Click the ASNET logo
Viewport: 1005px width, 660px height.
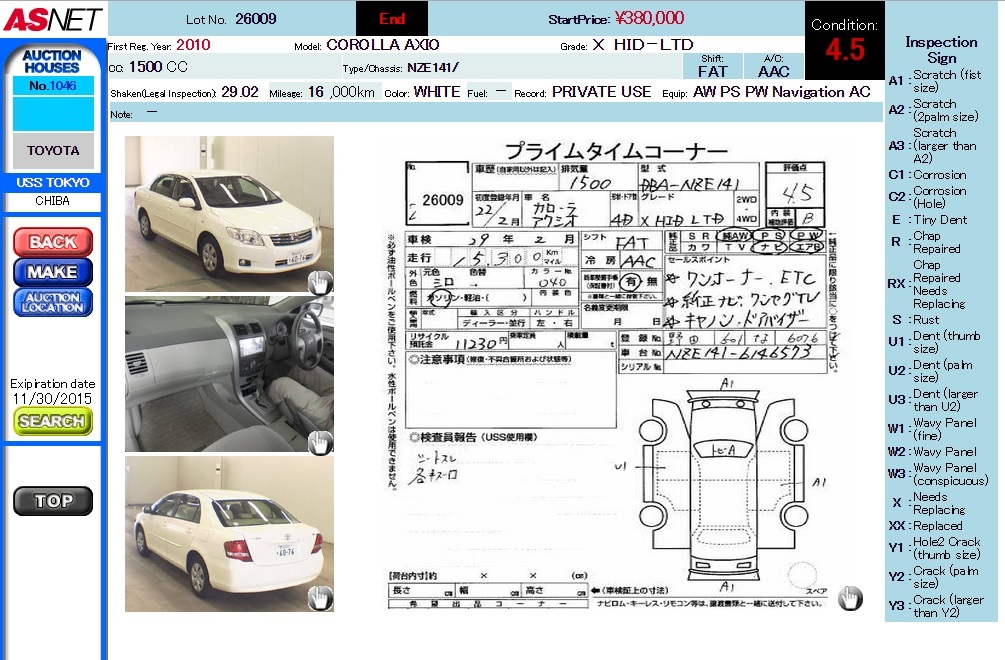point(52,19)
